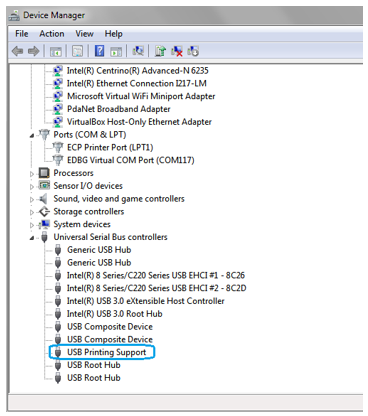Image resolution: width=368 pixels, height=416 pixels.
Task: Expand the Storage controllers node
Action: pyautogui.click(x=32, y=212)
